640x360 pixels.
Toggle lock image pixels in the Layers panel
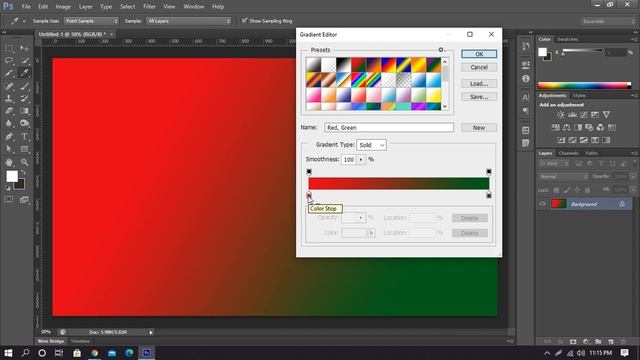(x=567, y=190)
